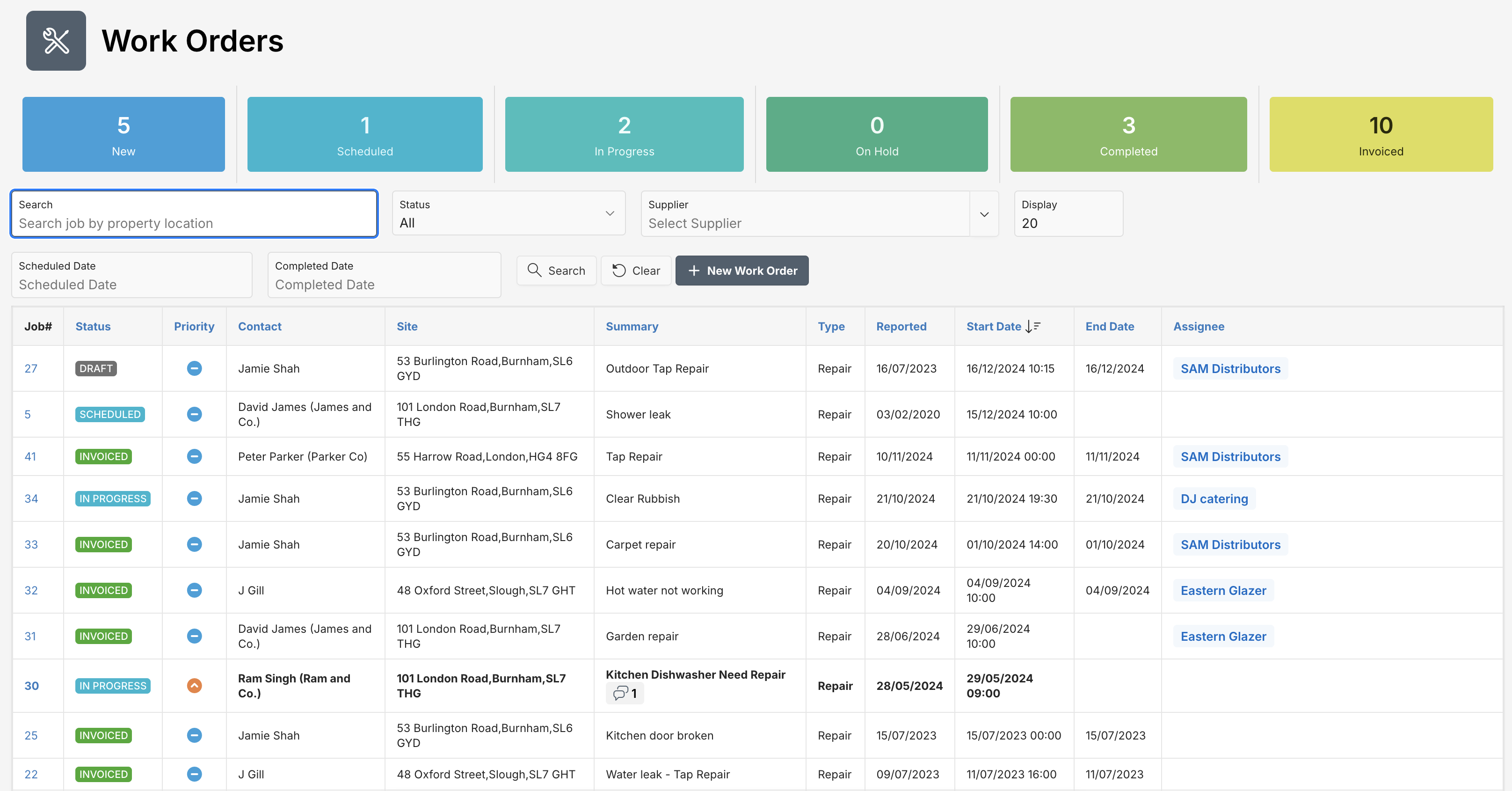Open SAM Distributors assignee for Carpet repair
Image resolution: width=1512 pixels, height=791 pixels.
click(1230, 544)
